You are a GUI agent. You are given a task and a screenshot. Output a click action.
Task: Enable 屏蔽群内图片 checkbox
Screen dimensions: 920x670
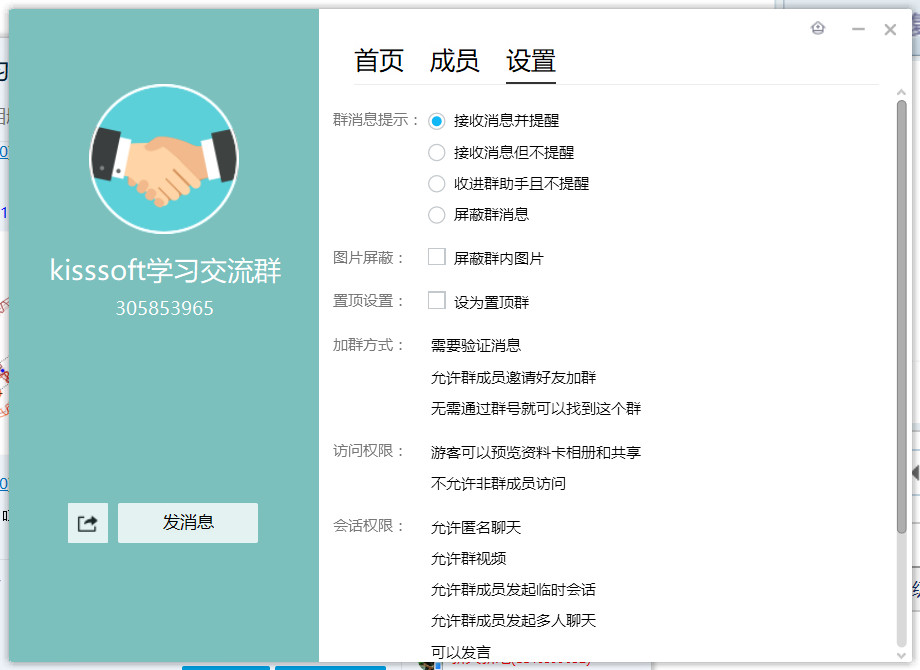click(437, 257)
